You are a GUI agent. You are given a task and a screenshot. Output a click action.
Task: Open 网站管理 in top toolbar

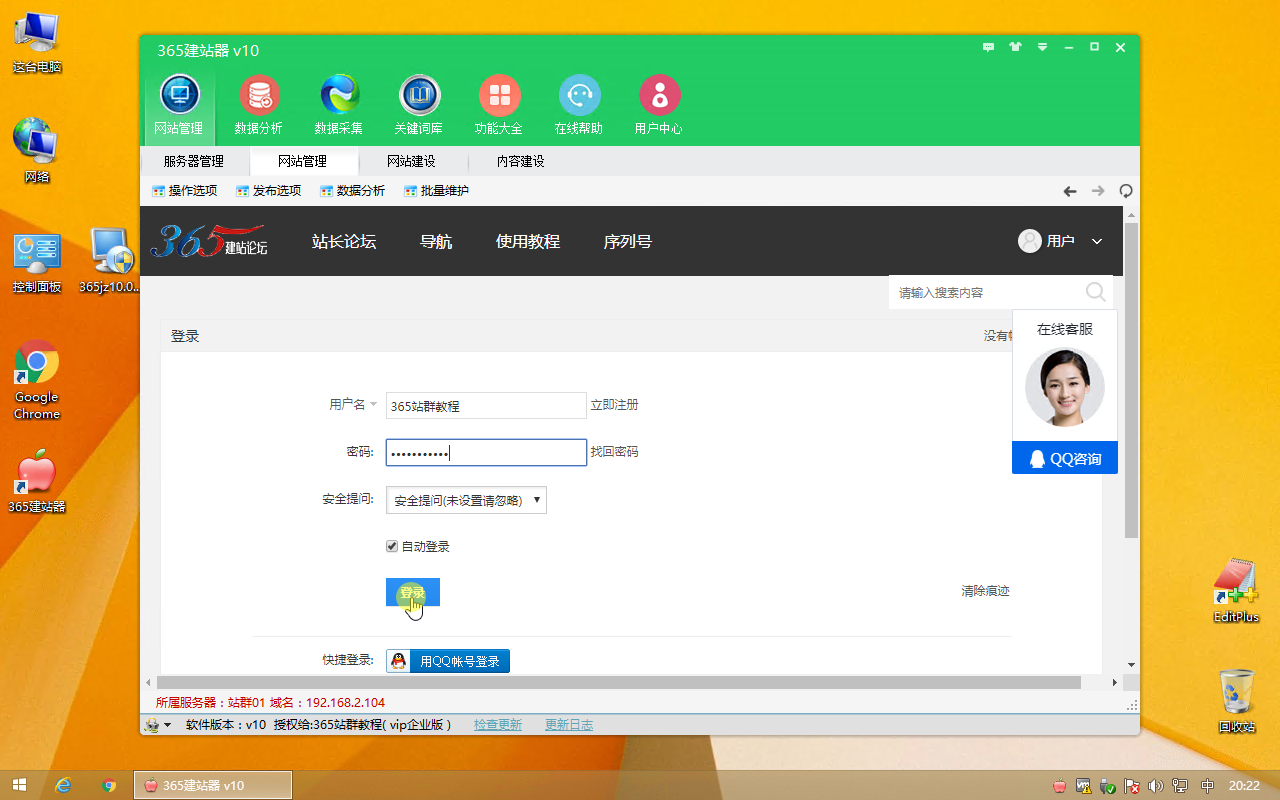pos(179,105)
